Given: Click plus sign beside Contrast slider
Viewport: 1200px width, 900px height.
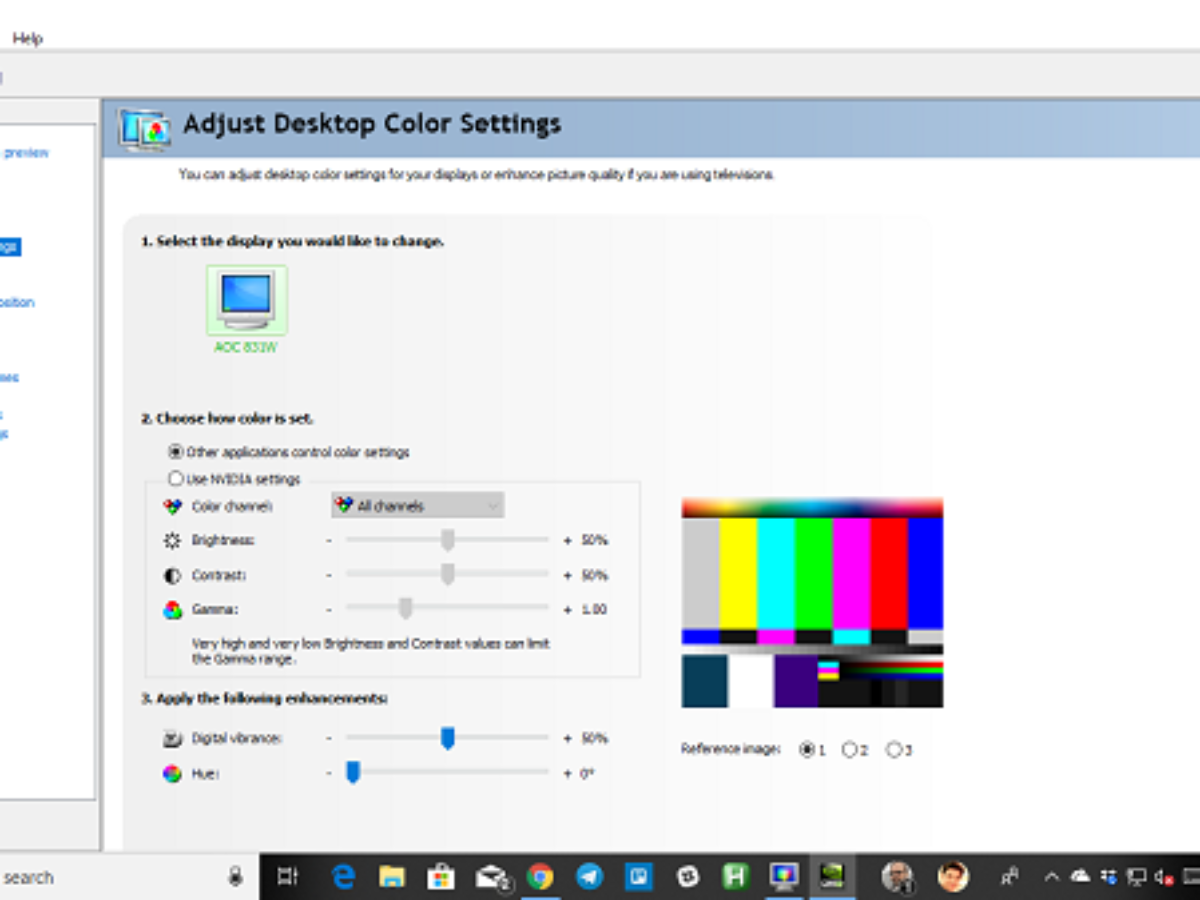Looking at the screenshot, I should click(x=567, y=575).
